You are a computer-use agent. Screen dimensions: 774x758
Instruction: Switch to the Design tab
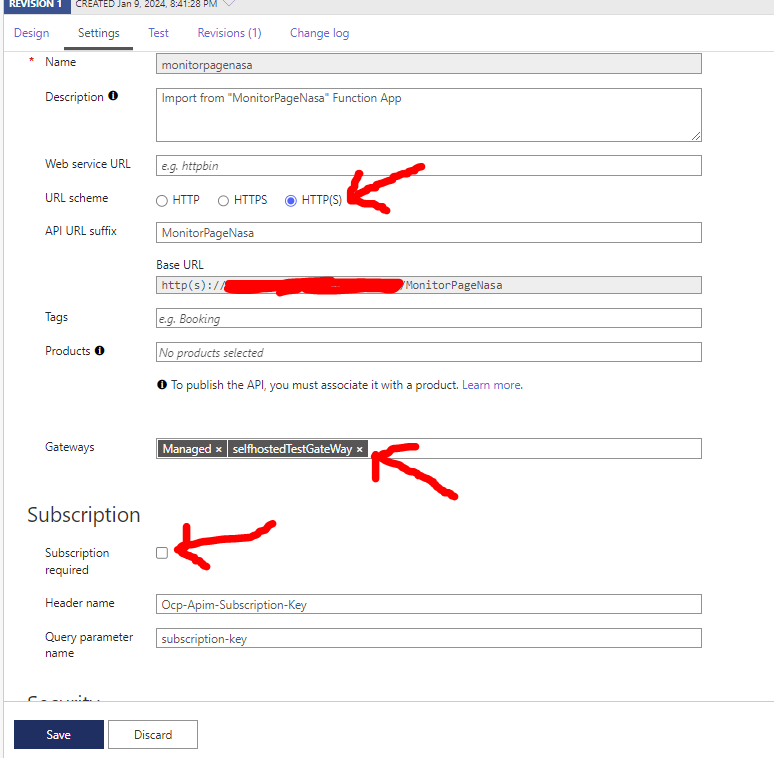pos(31,33)
